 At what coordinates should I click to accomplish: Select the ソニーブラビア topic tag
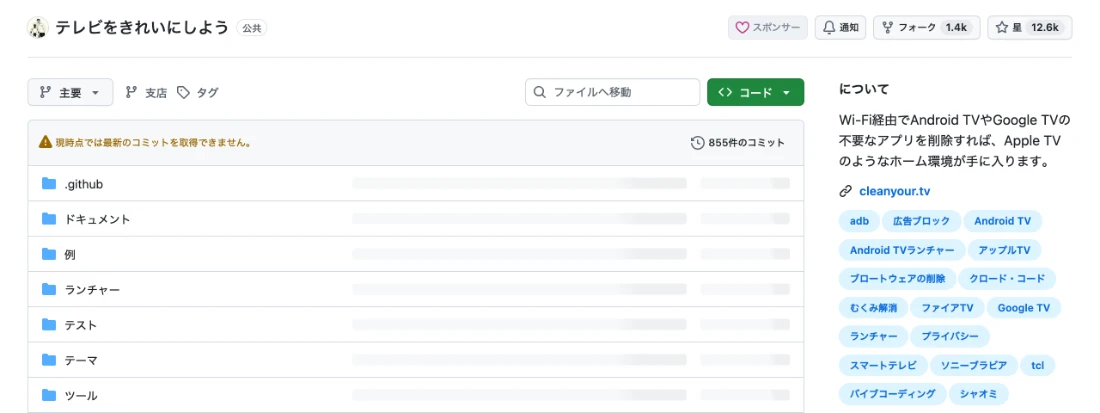(974, 365)
